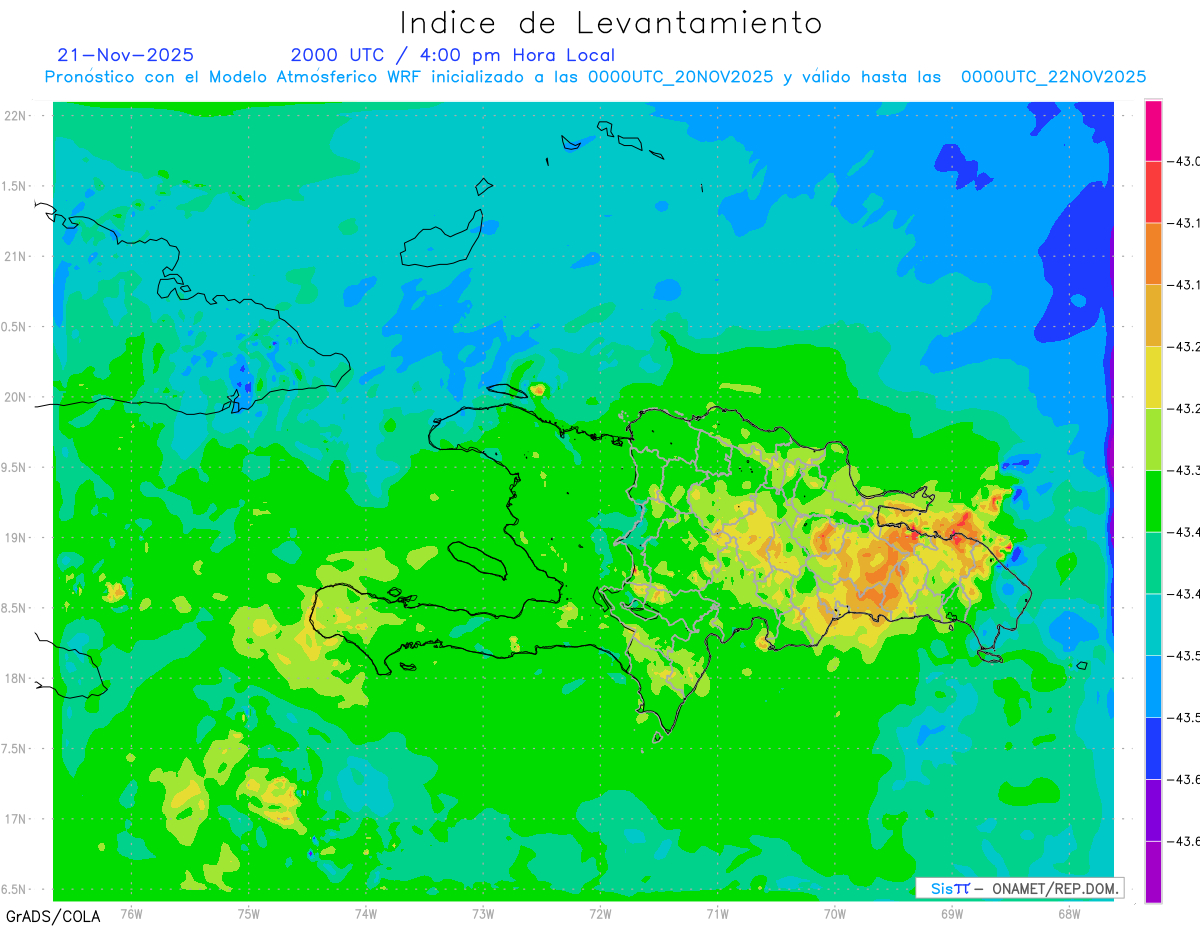The height and width of the screenshot is (927, 1200).
Task: Click the legend value "-43.0"
Action: [x=1185, y=162]
